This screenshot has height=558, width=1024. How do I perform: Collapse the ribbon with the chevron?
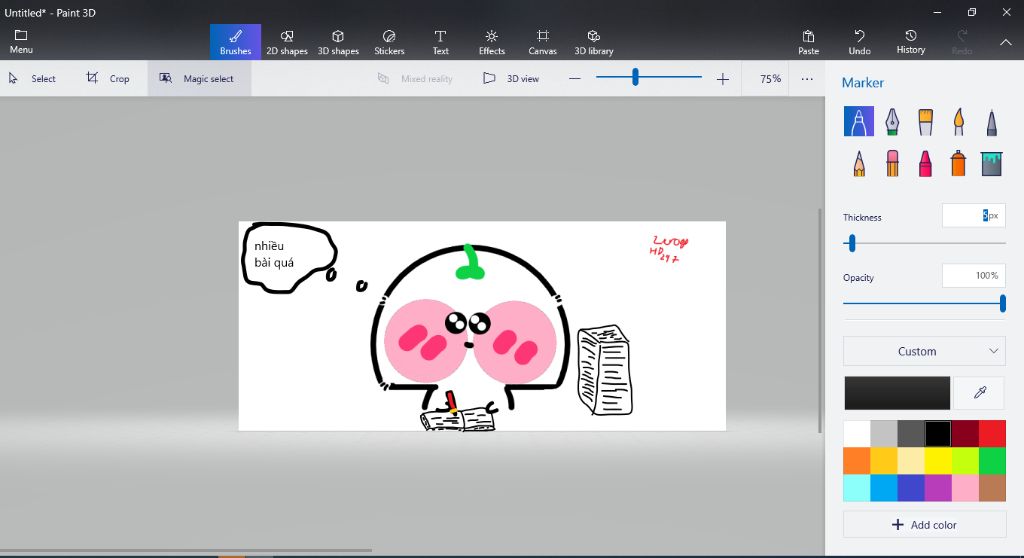click(1006, 42)
